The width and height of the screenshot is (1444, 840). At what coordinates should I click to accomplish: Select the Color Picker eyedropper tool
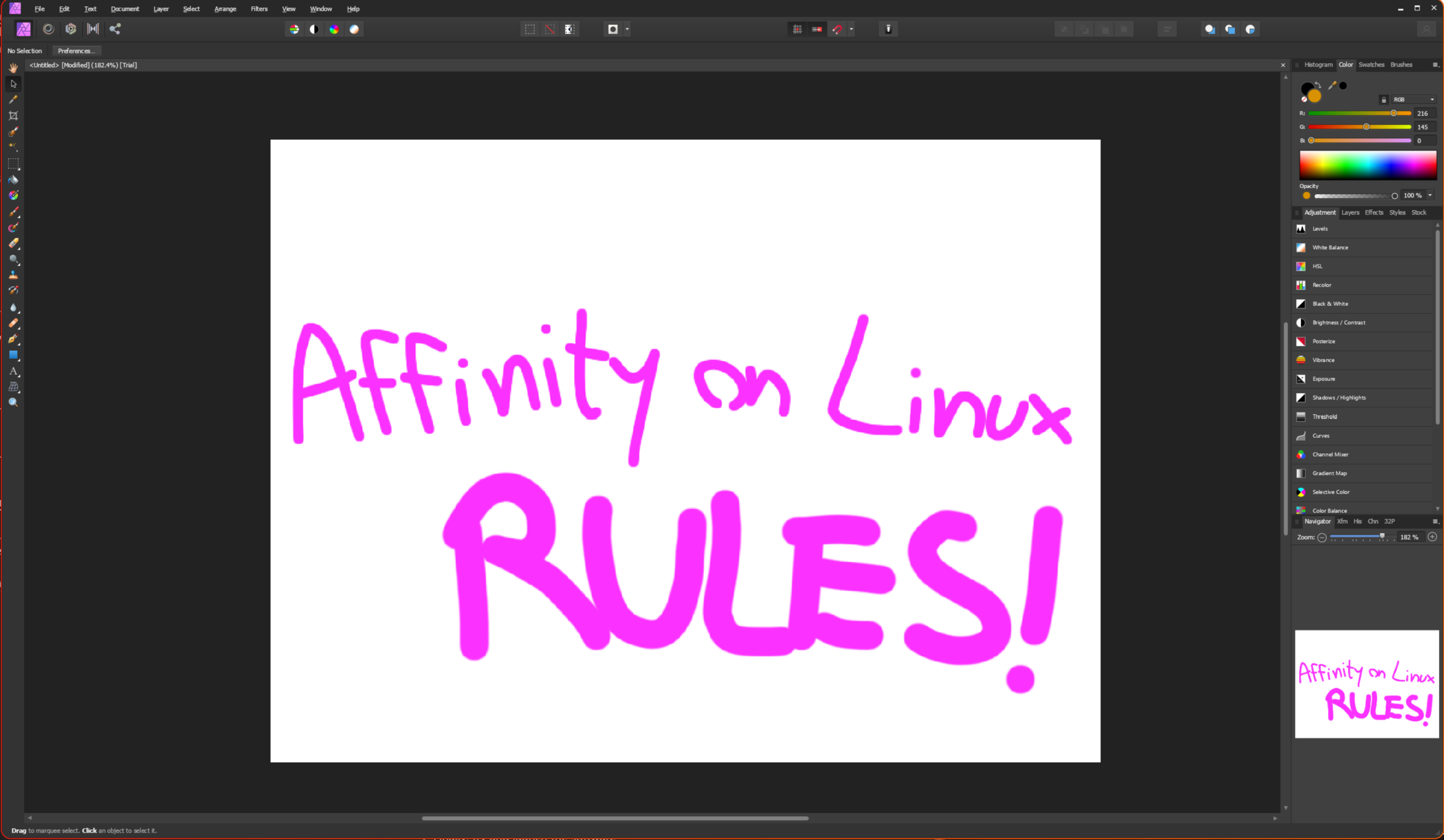[x=13, y=100]
